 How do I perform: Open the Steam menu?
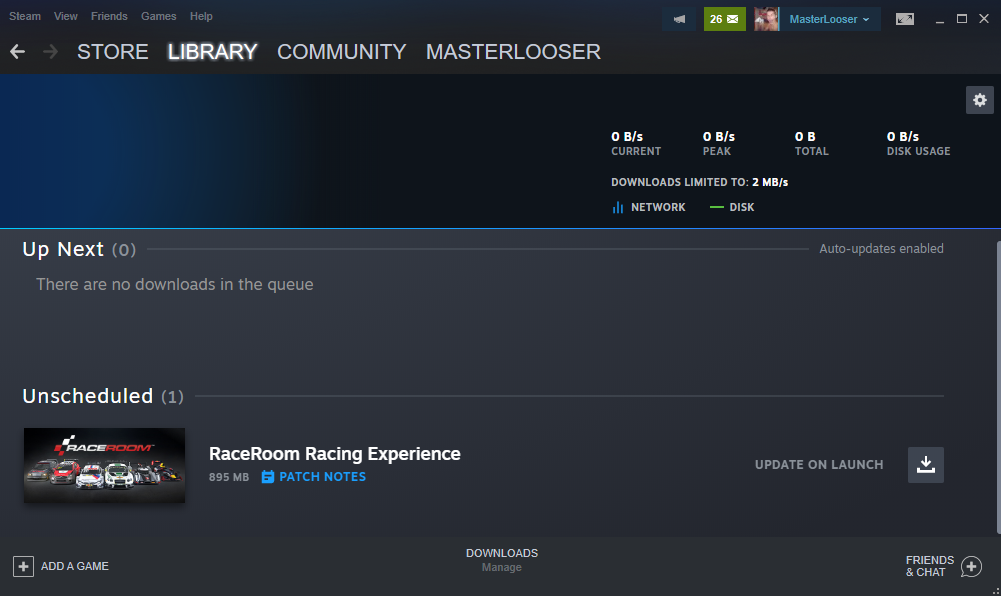(x=25, y=16)
